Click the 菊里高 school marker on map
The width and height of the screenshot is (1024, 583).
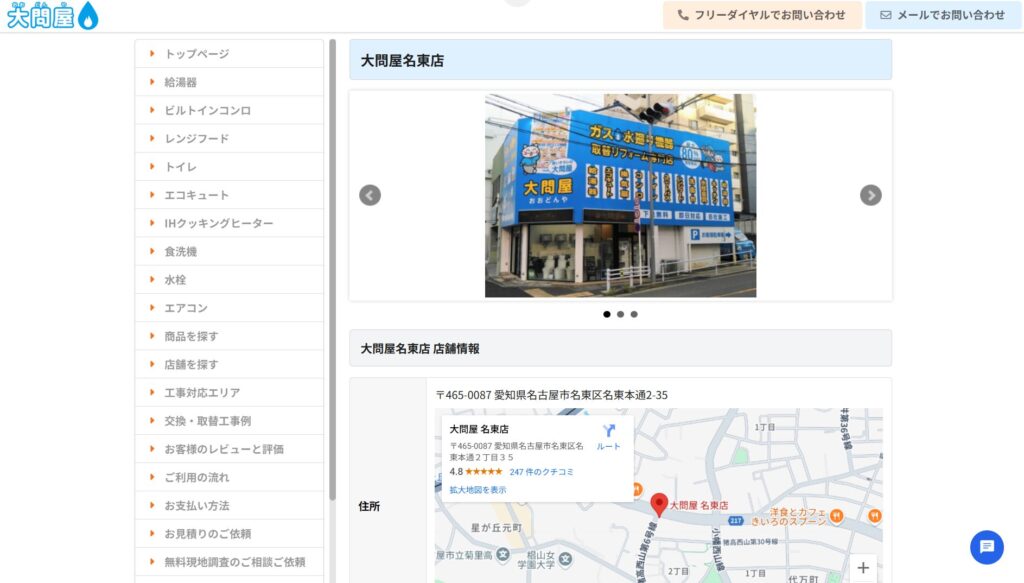pyautogui.click(x=502, y=555)
